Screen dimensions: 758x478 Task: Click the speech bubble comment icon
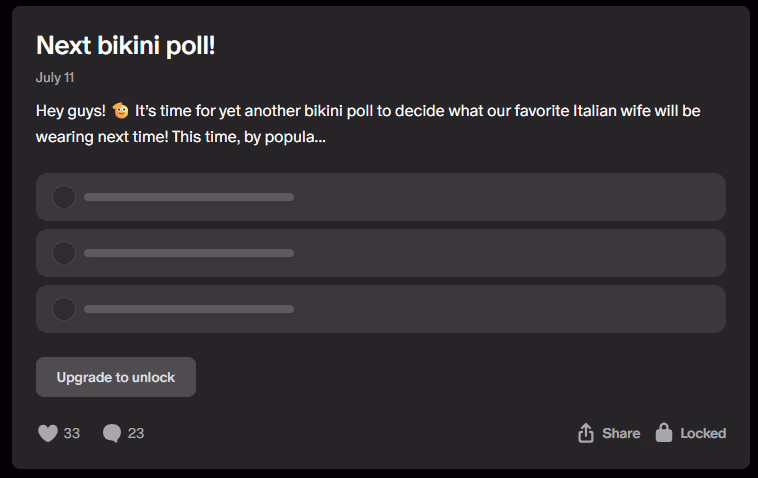112,433
